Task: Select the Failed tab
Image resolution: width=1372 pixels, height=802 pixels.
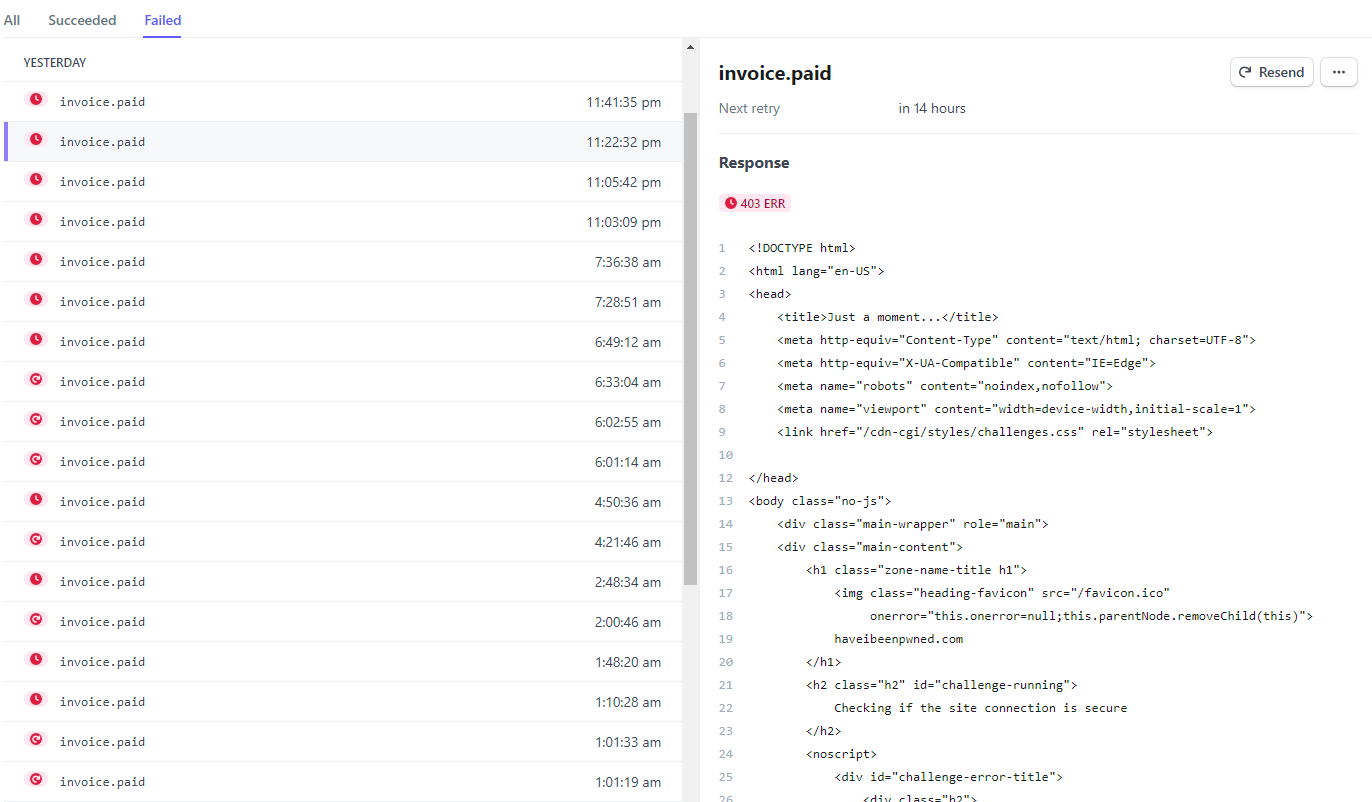Action: coord(162,20)
